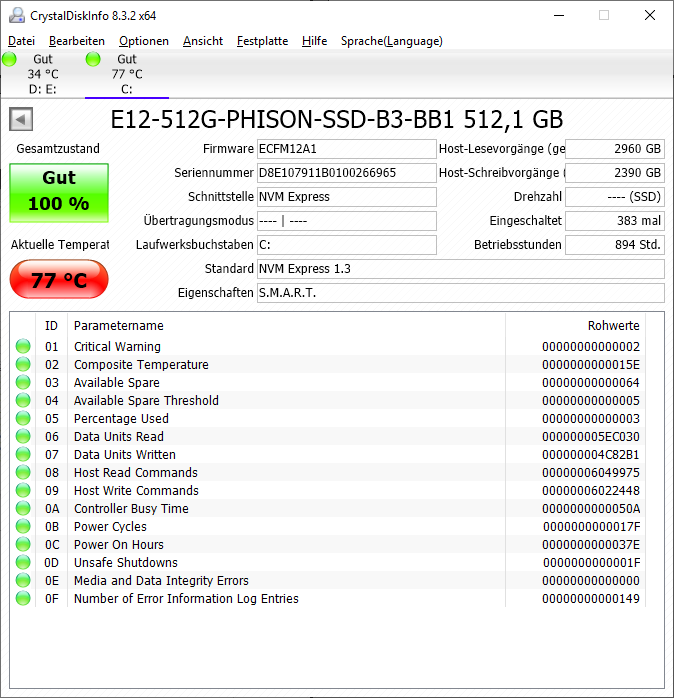Click the status dot for Data Units Written

(23, 455)
